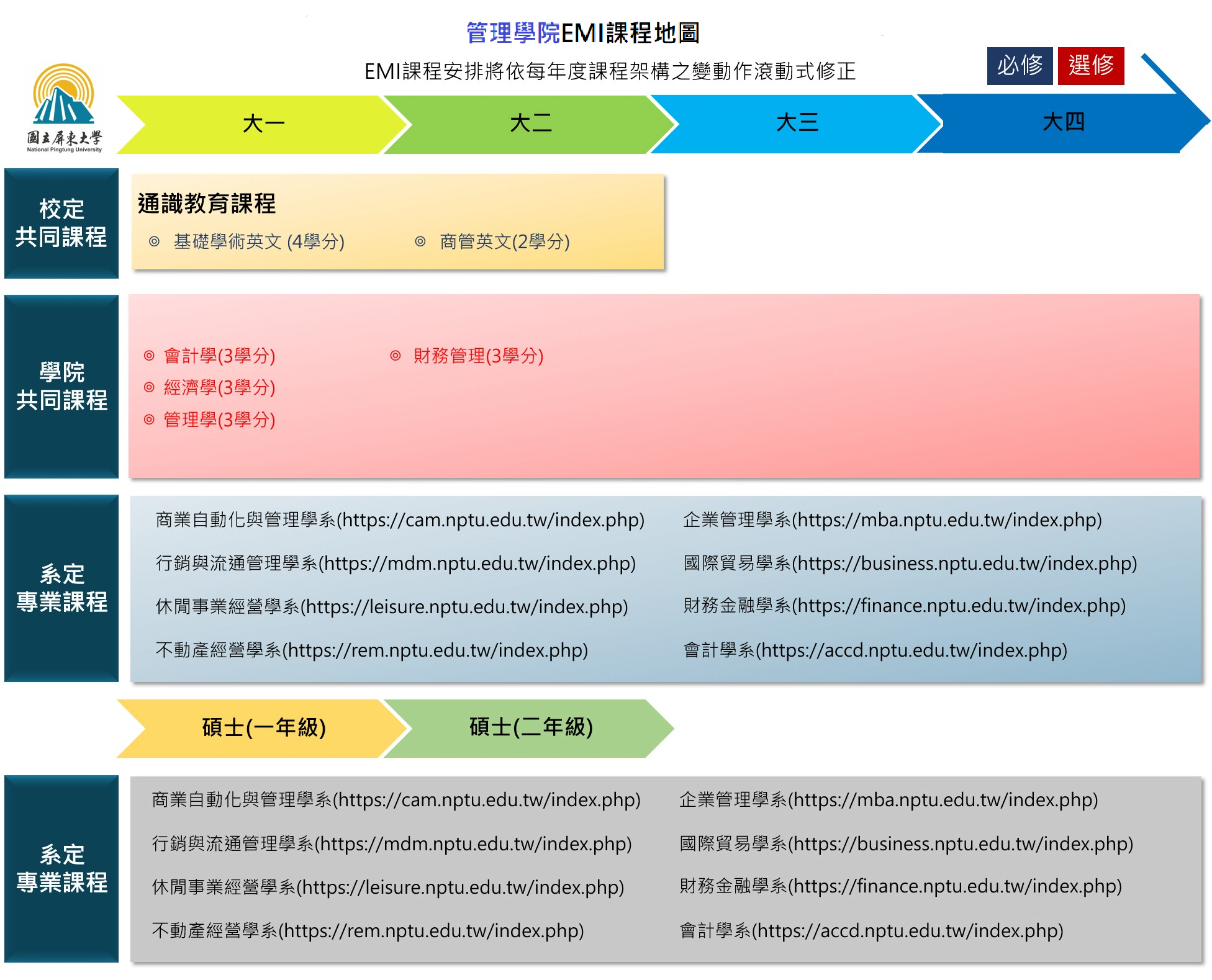1212x980 pixels.
Task: Select the 碩士(二年級) arrow
Action: pos(530,728)
